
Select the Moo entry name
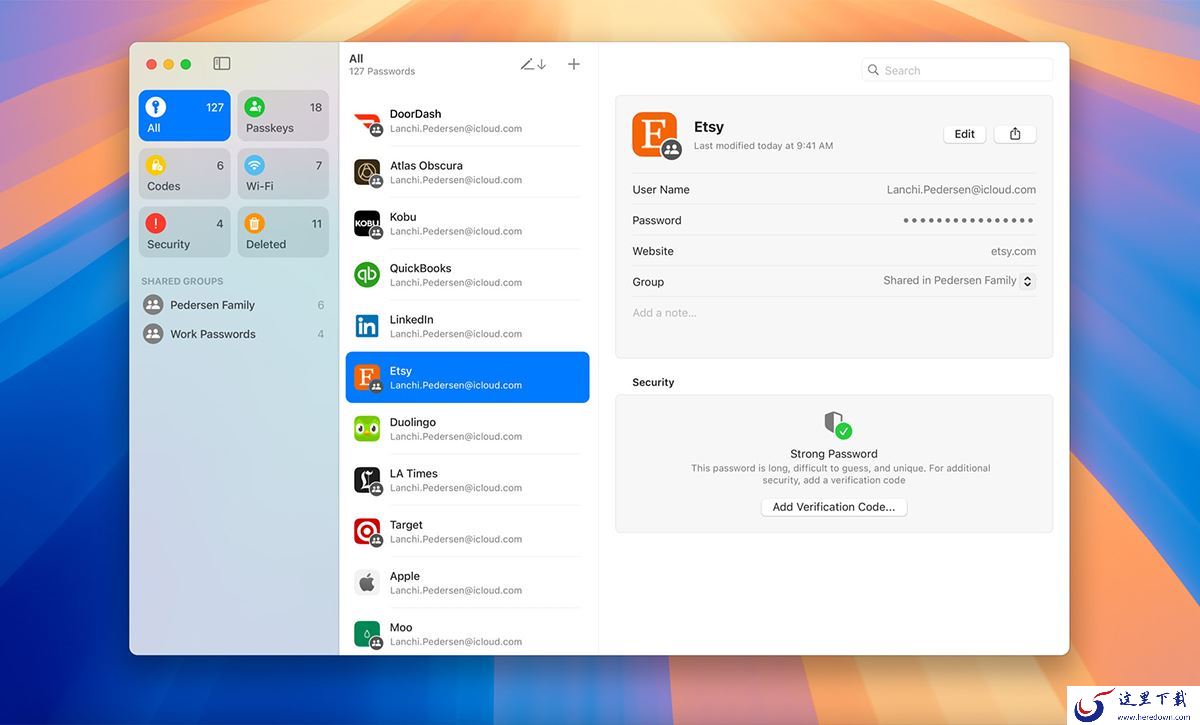(401, 627)
